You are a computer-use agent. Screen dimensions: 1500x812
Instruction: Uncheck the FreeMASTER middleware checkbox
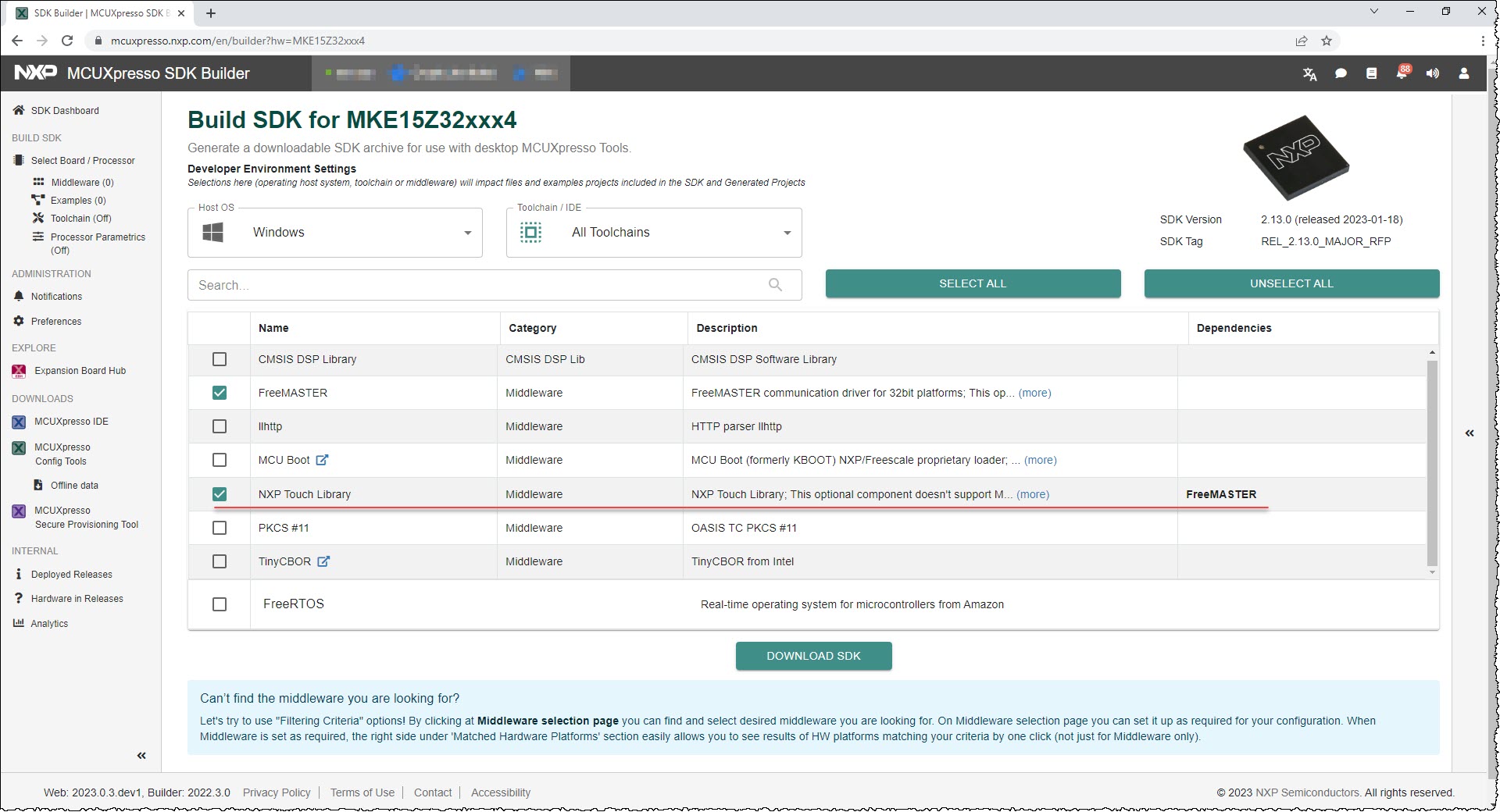pos(220,393)
